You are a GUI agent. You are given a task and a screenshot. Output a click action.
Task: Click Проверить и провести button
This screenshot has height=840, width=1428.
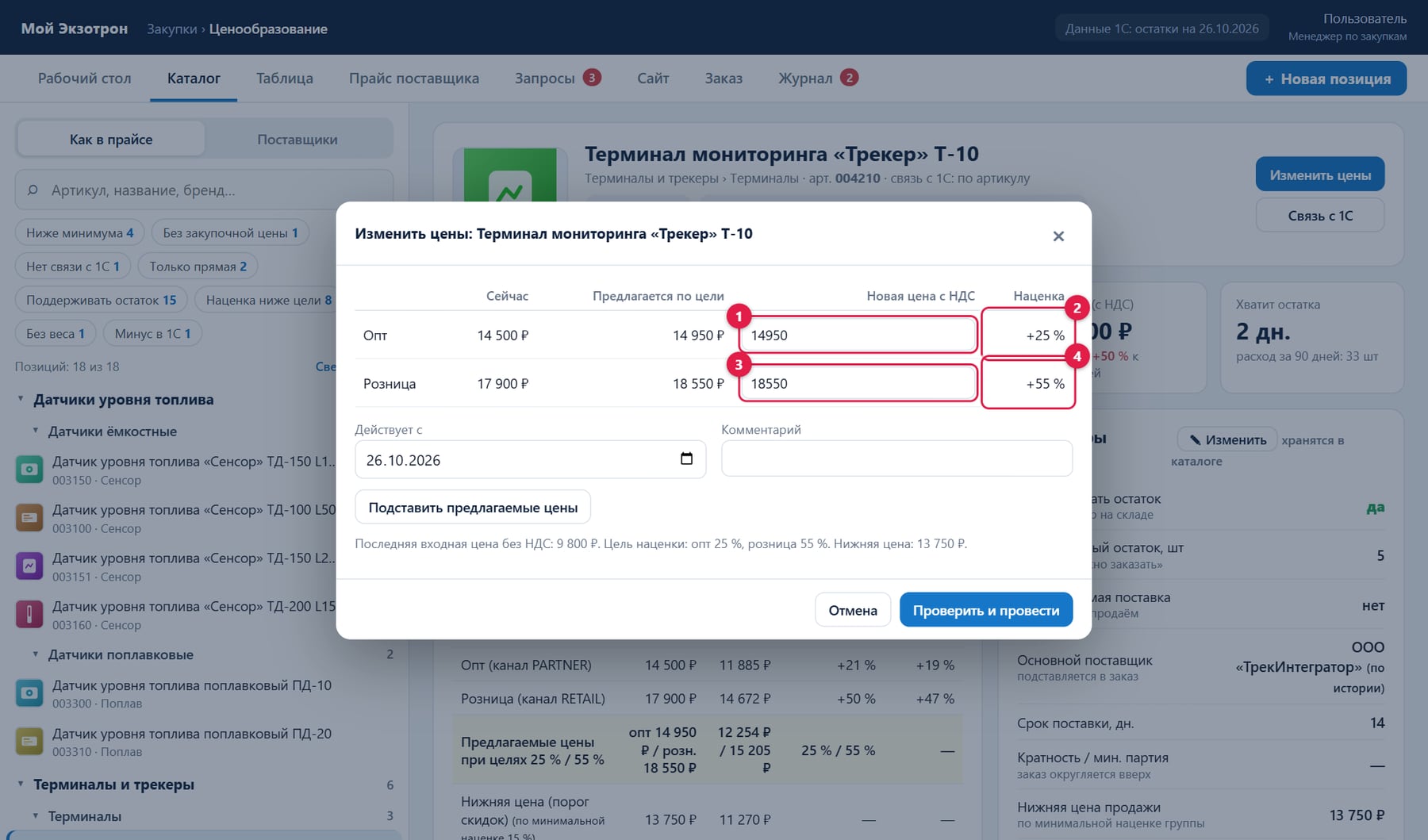click(x=986, y=610)
